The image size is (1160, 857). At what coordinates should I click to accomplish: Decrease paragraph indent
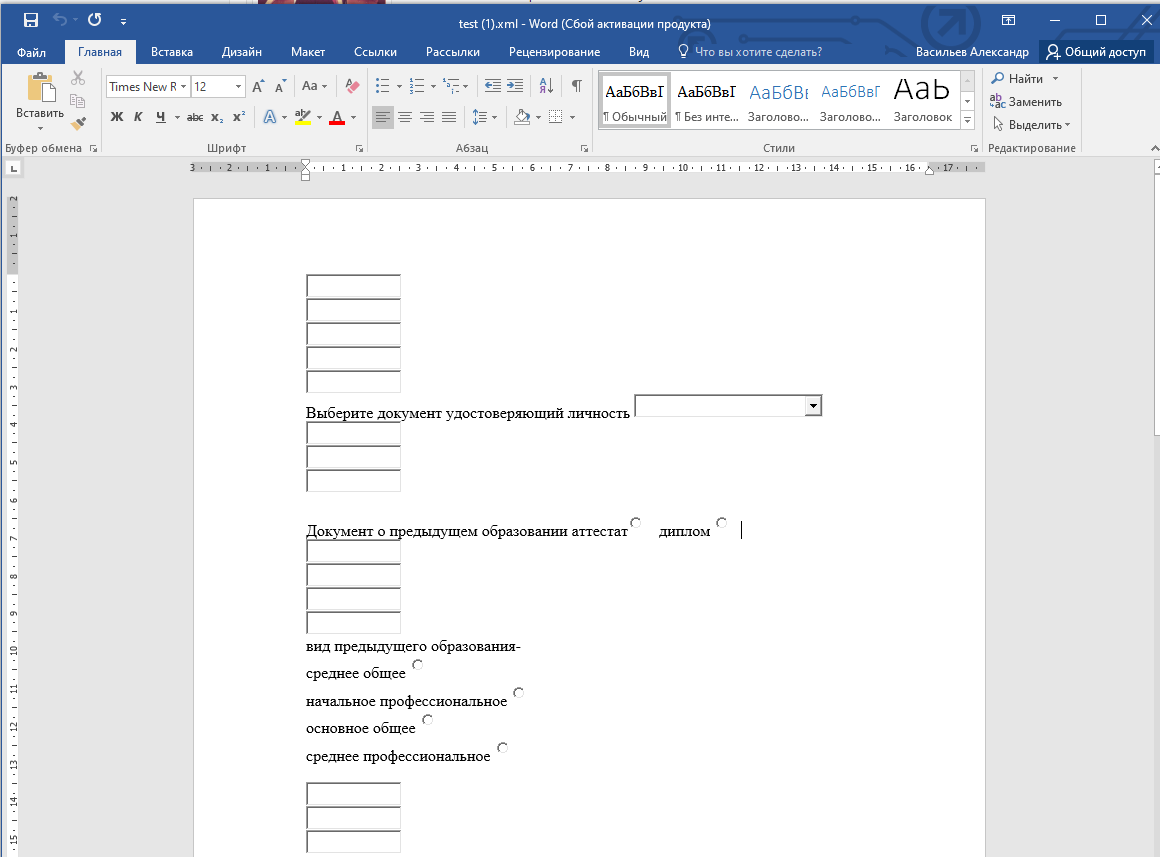(493, 87)
